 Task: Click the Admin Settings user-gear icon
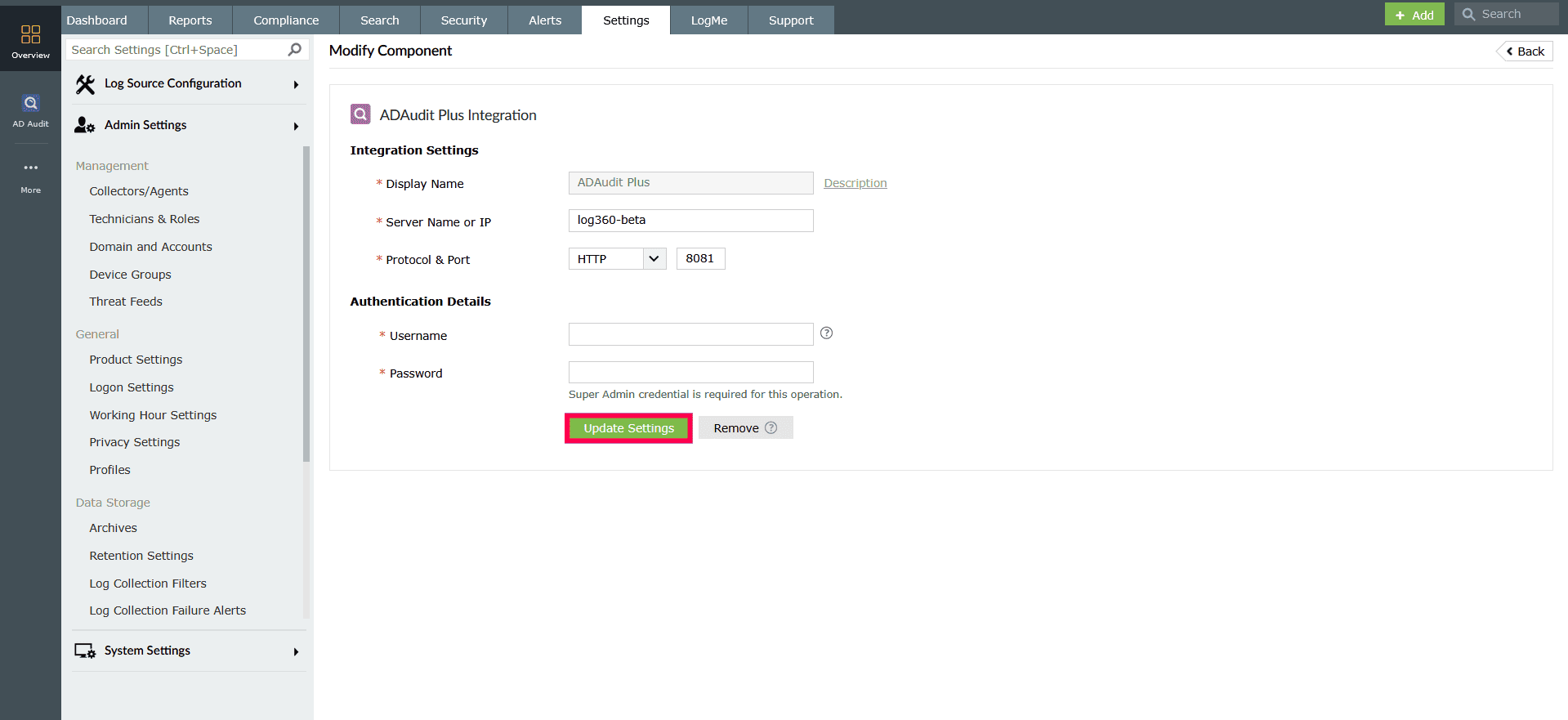point(85,125)
